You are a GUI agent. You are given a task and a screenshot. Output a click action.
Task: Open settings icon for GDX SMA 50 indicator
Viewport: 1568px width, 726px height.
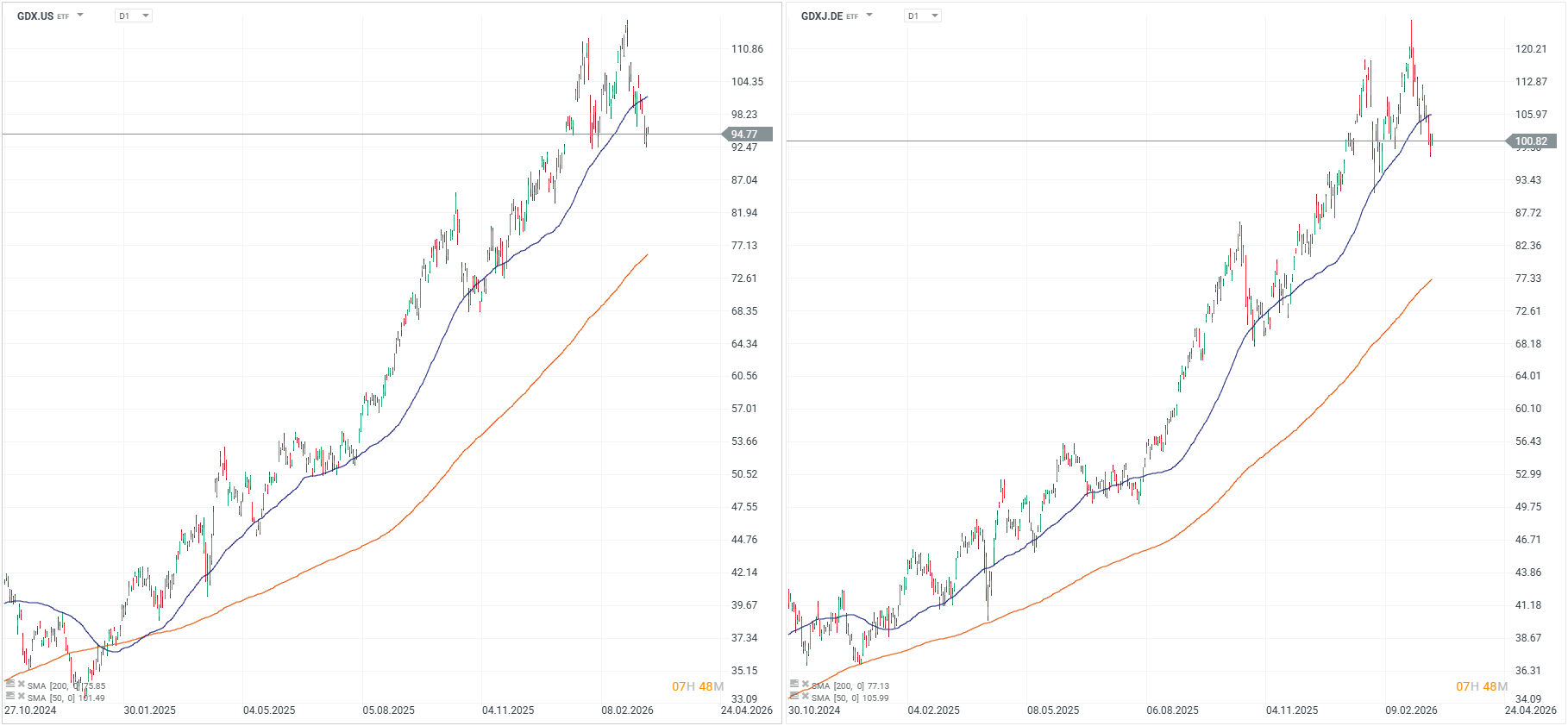tap(10, 696)
